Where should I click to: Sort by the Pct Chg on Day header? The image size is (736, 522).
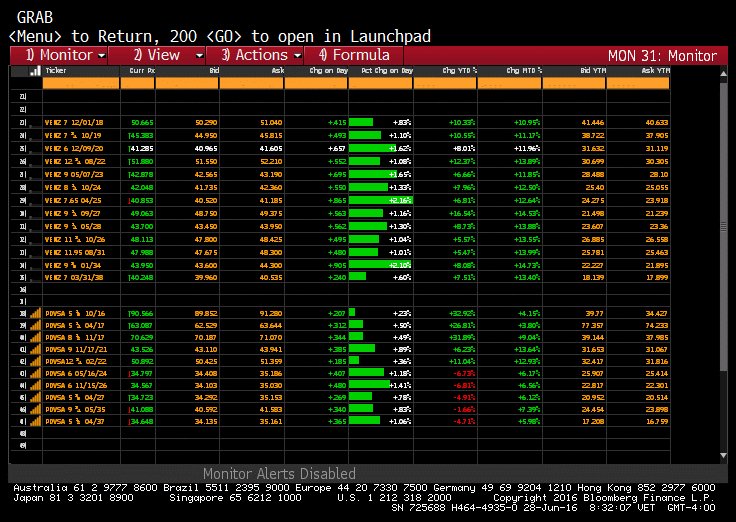point(387,70)
